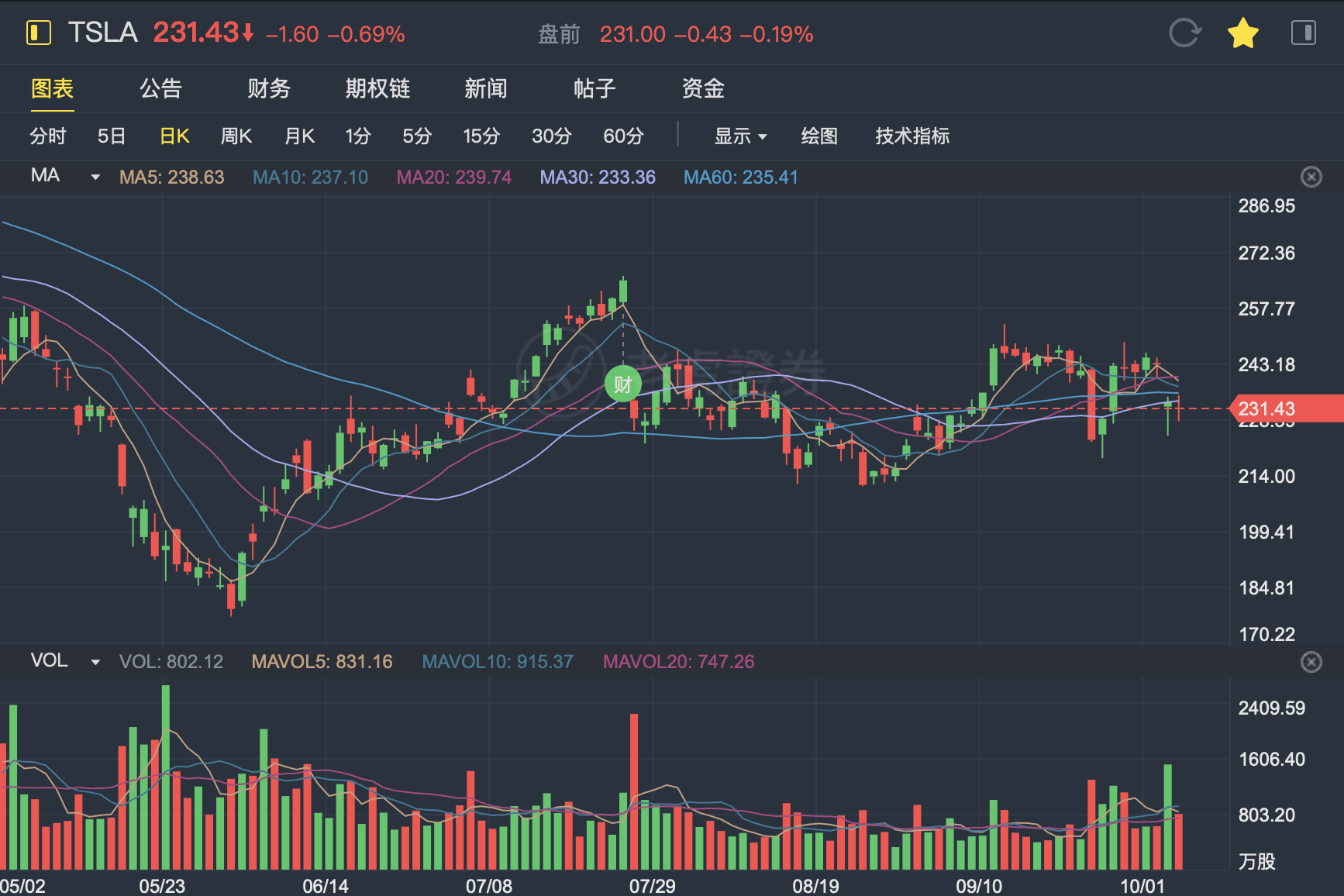Click the MA60: 235.41 label
This screenshot has height=896, width=1344.
[740, 177]
